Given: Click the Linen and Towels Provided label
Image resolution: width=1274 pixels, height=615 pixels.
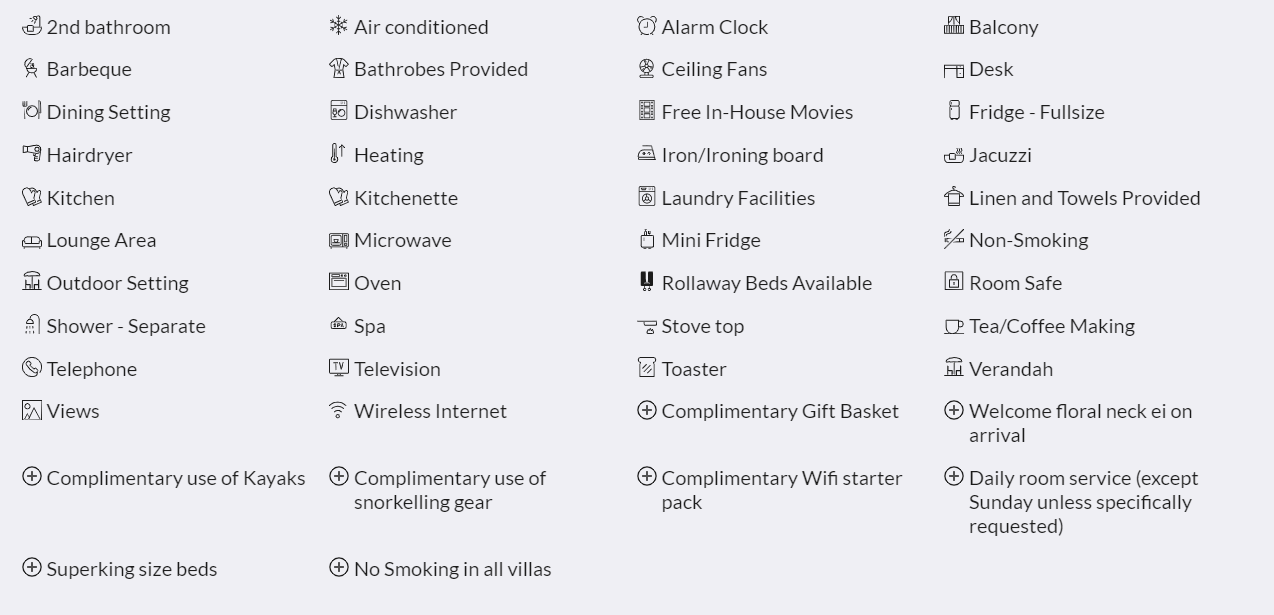Looking at the screenshot, I should click(1084, 198).
